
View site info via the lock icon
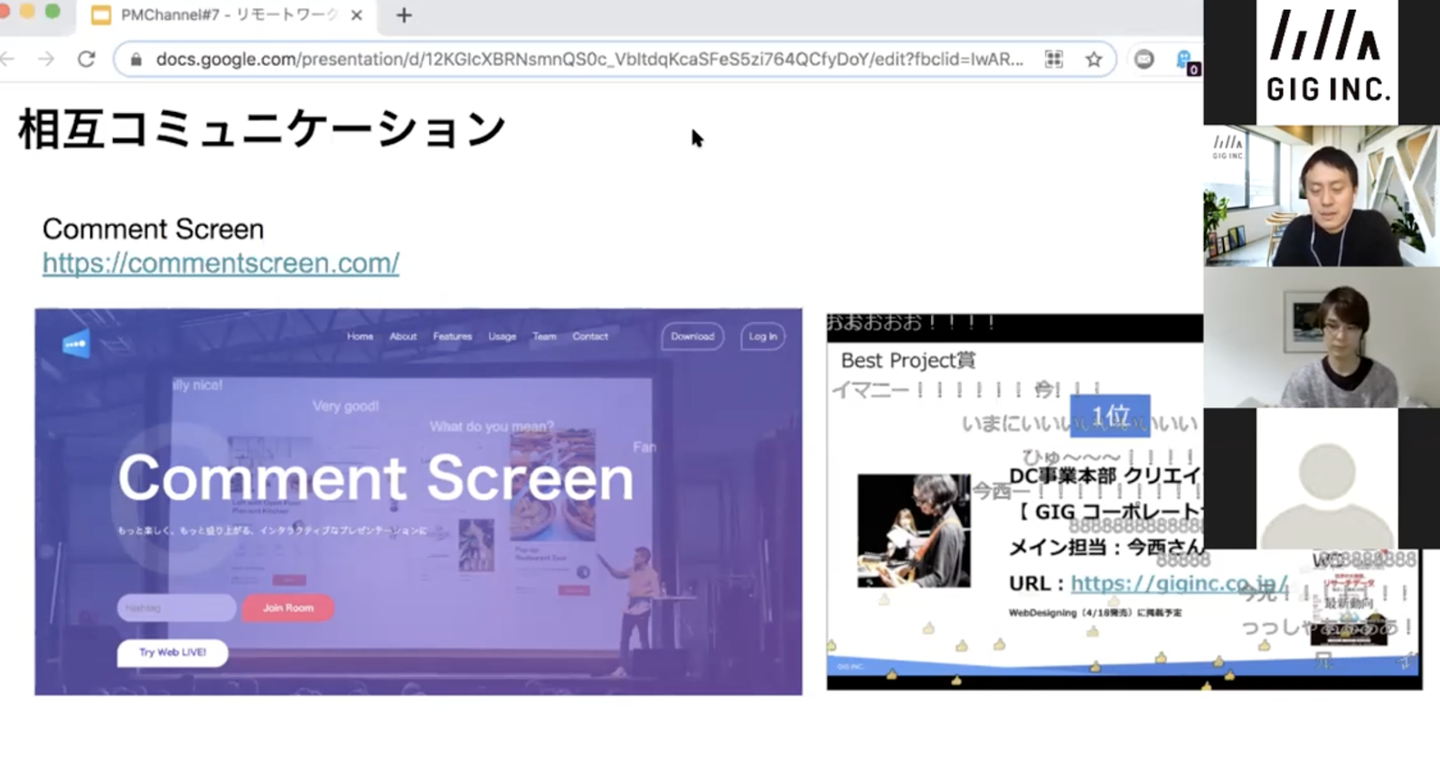[x=136, y=59]
